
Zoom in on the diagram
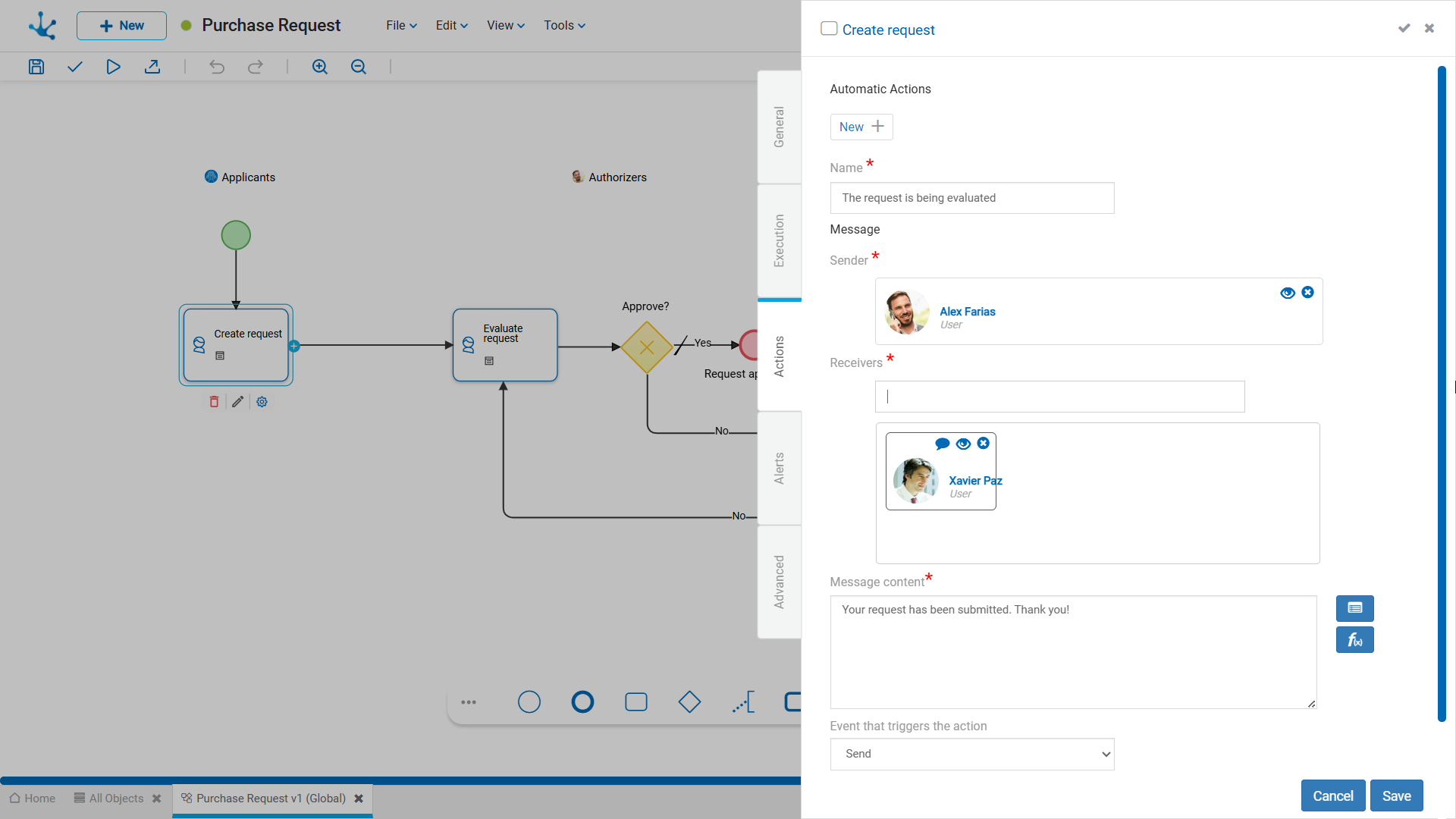(x=320, y=67)
